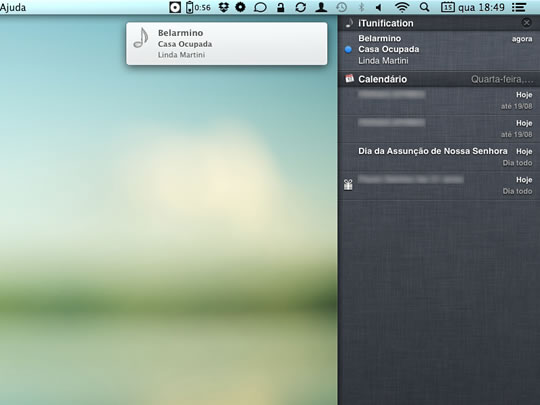The width and height of the screenshot is (540, 405).
Task: Click the Calendário section header
Action: pos(439,79)
